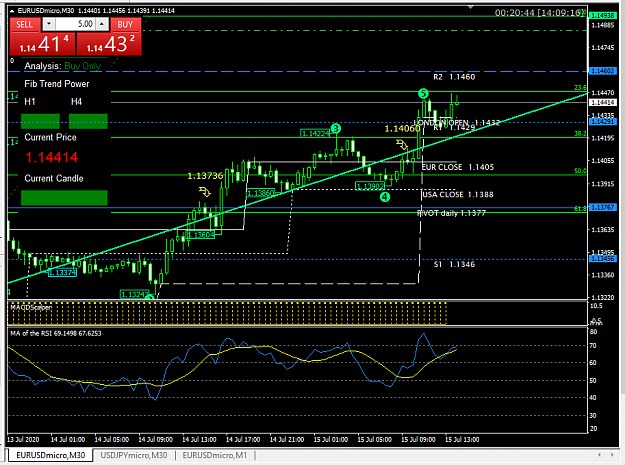
Task: Select the 1.13604 price label
Action: pos(200,235)
